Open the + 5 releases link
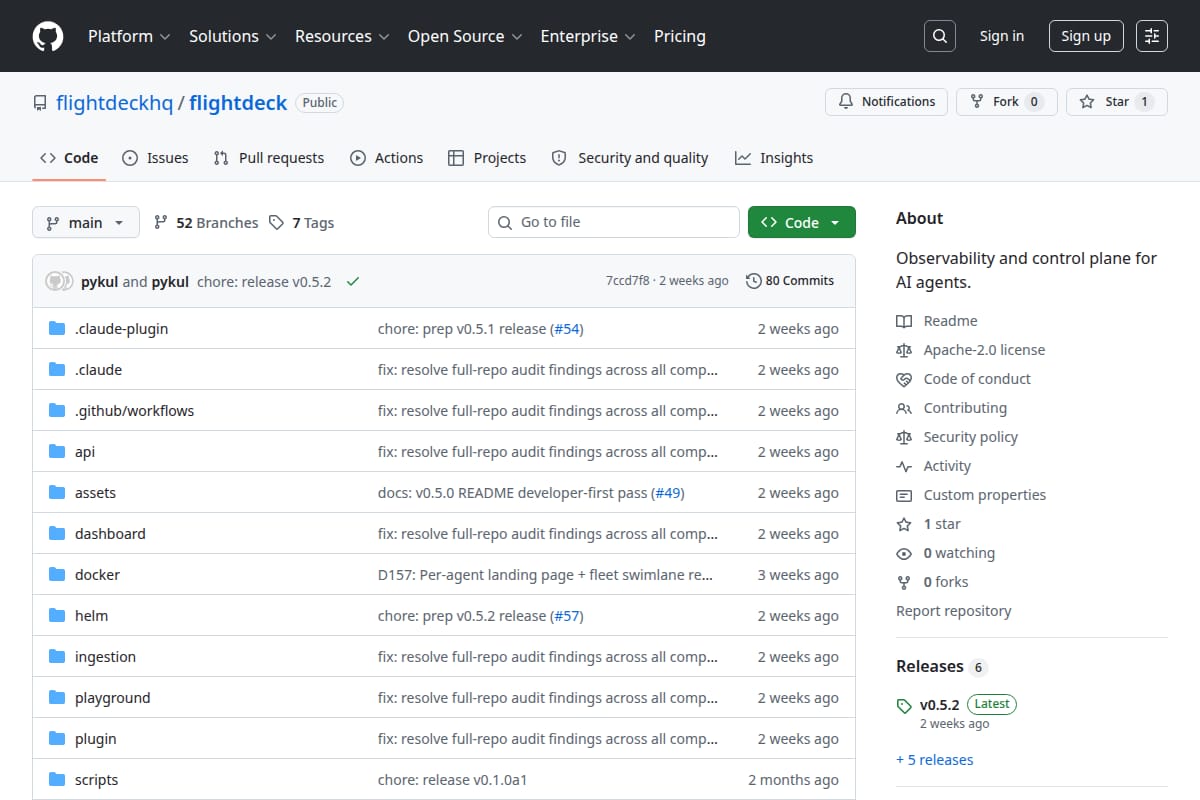Image resolution: width=1200 pixels, height=800 pixels. click(x=935, y=760)
